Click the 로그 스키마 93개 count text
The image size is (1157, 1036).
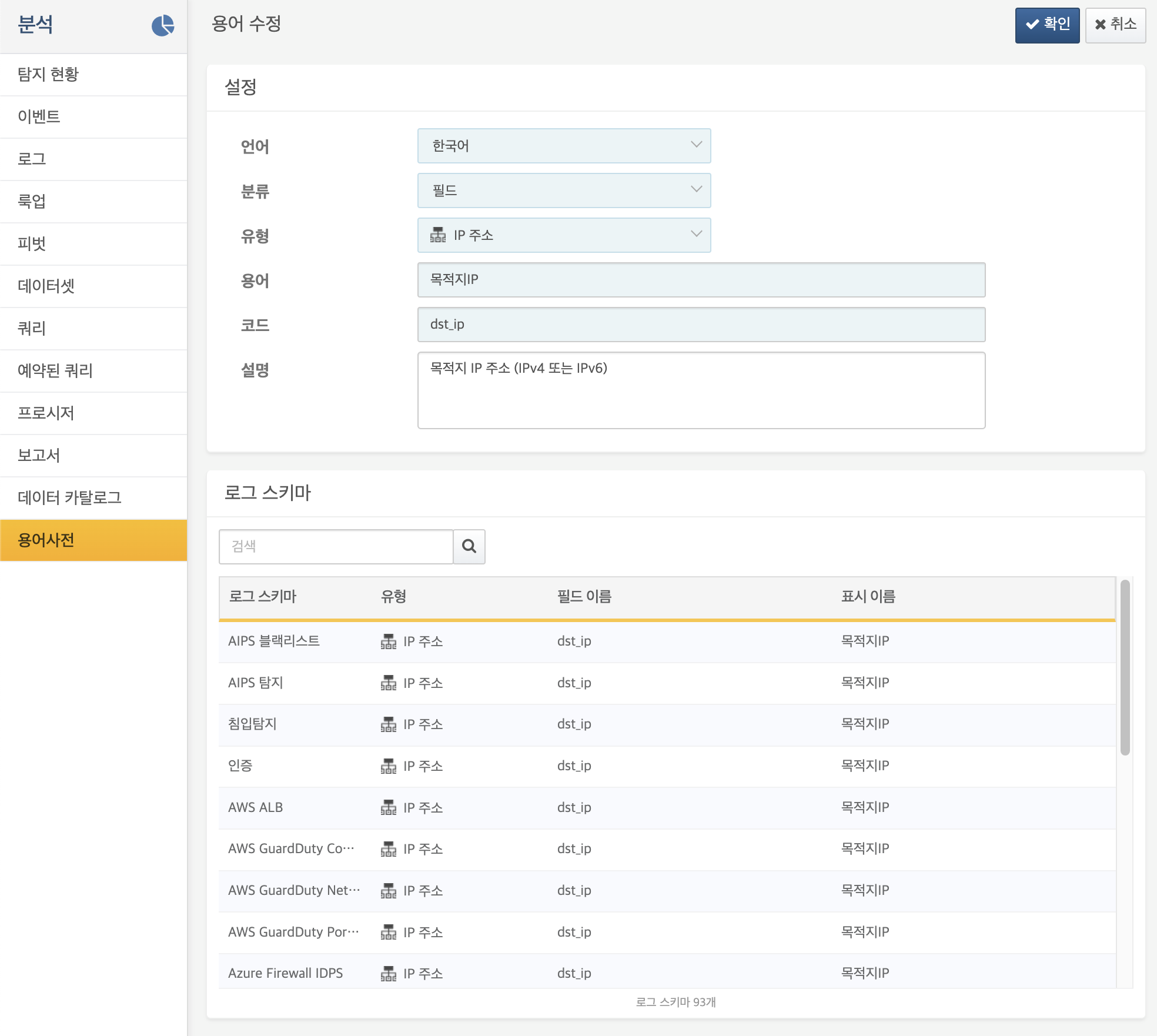(676, 1002)
